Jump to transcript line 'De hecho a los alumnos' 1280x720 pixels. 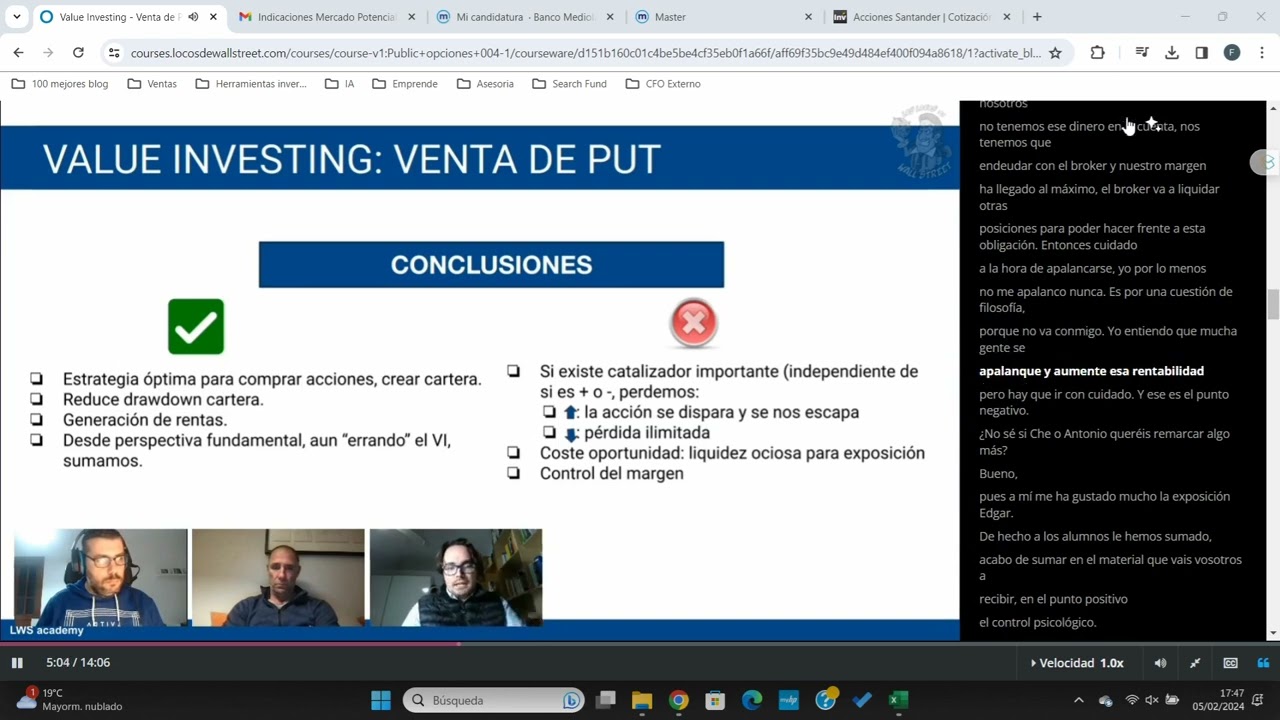click(x=1095, y=536)
